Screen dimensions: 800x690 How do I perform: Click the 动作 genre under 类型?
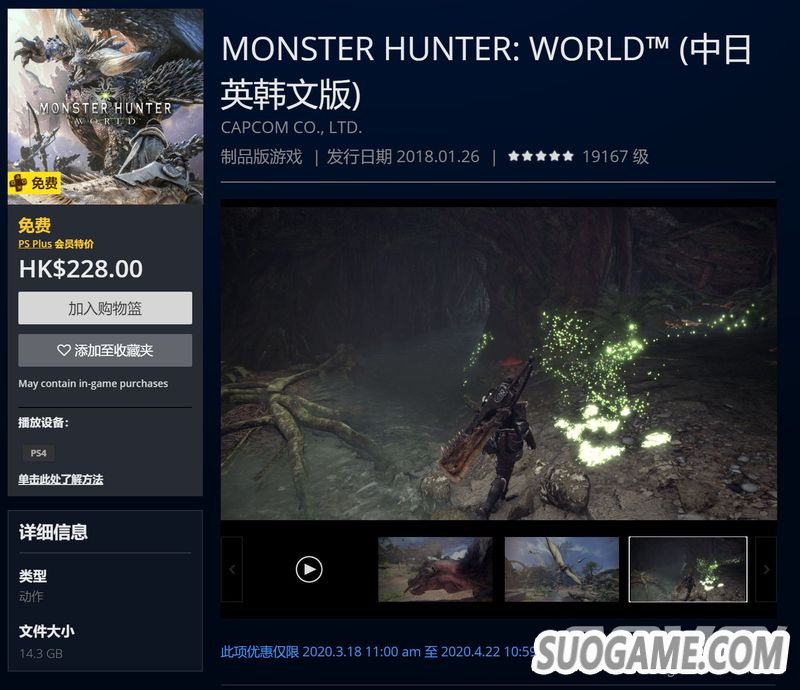(x=31, y=596)
